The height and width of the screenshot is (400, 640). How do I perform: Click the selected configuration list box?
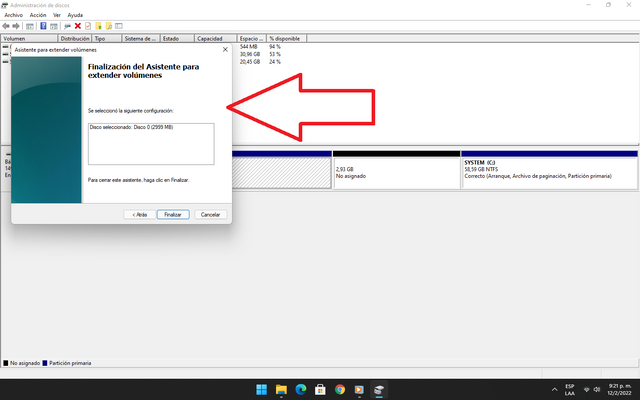(151, 144)
